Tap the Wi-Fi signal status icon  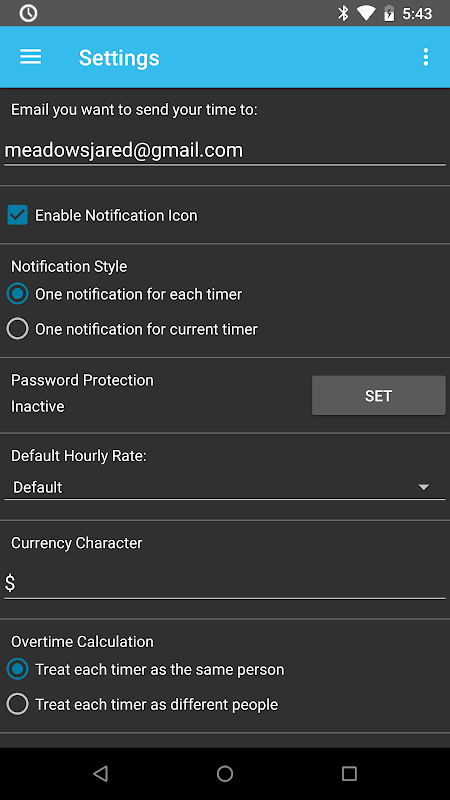pos(366,13)
